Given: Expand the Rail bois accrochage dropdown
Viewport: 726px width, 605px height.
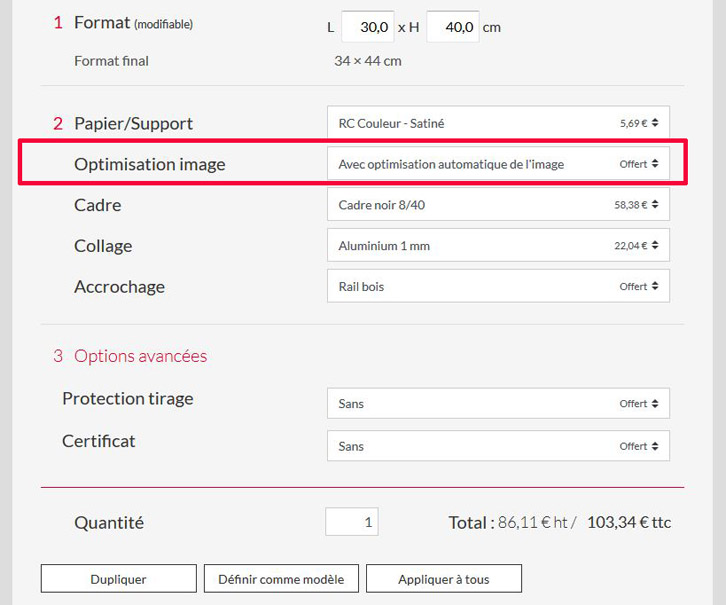Looking at the screenshot, I should [x=497, y=287].
